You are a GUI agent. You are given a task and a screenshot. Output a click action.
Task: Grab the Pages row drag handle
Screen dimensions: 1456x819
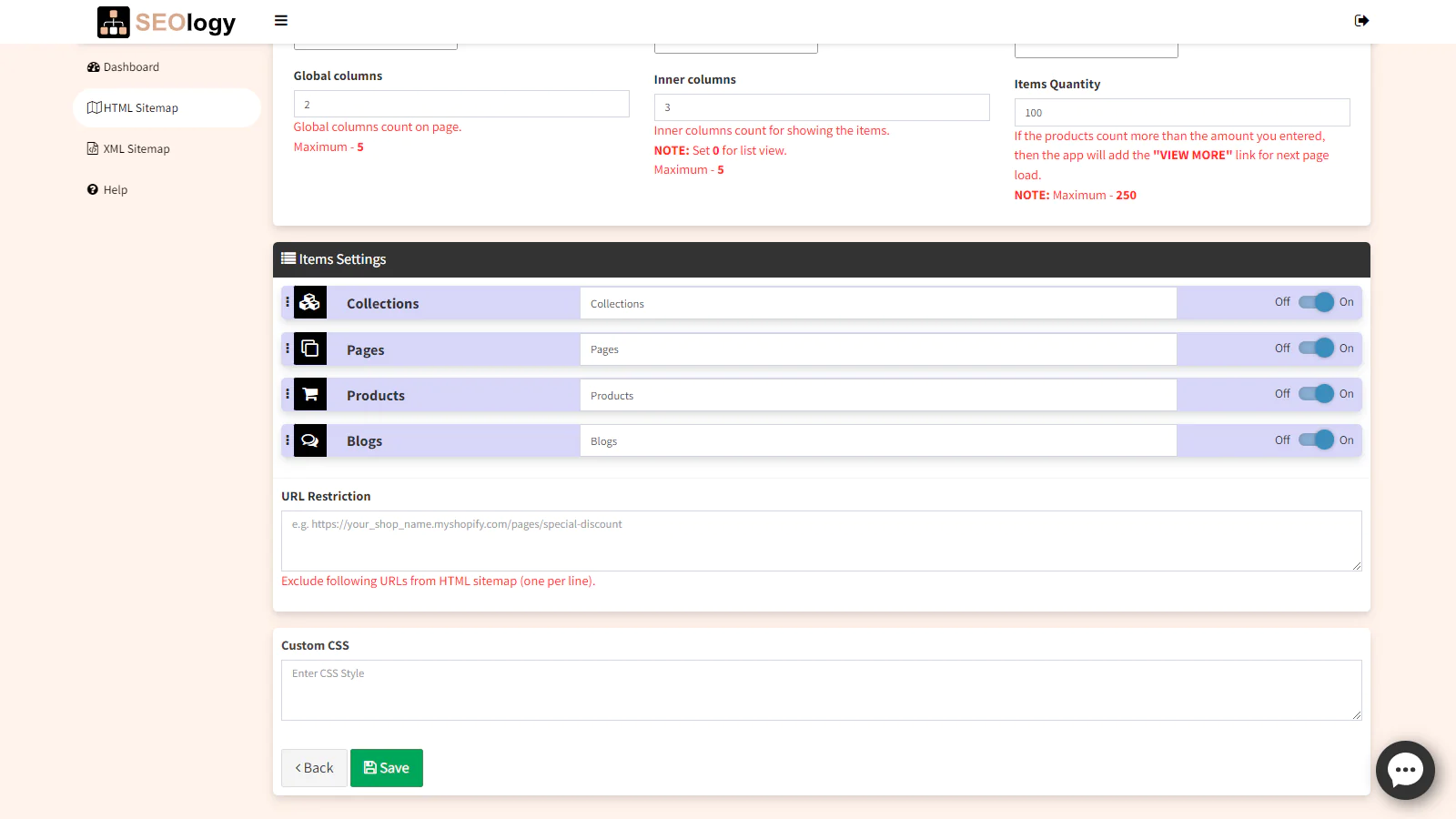point(288,349)
